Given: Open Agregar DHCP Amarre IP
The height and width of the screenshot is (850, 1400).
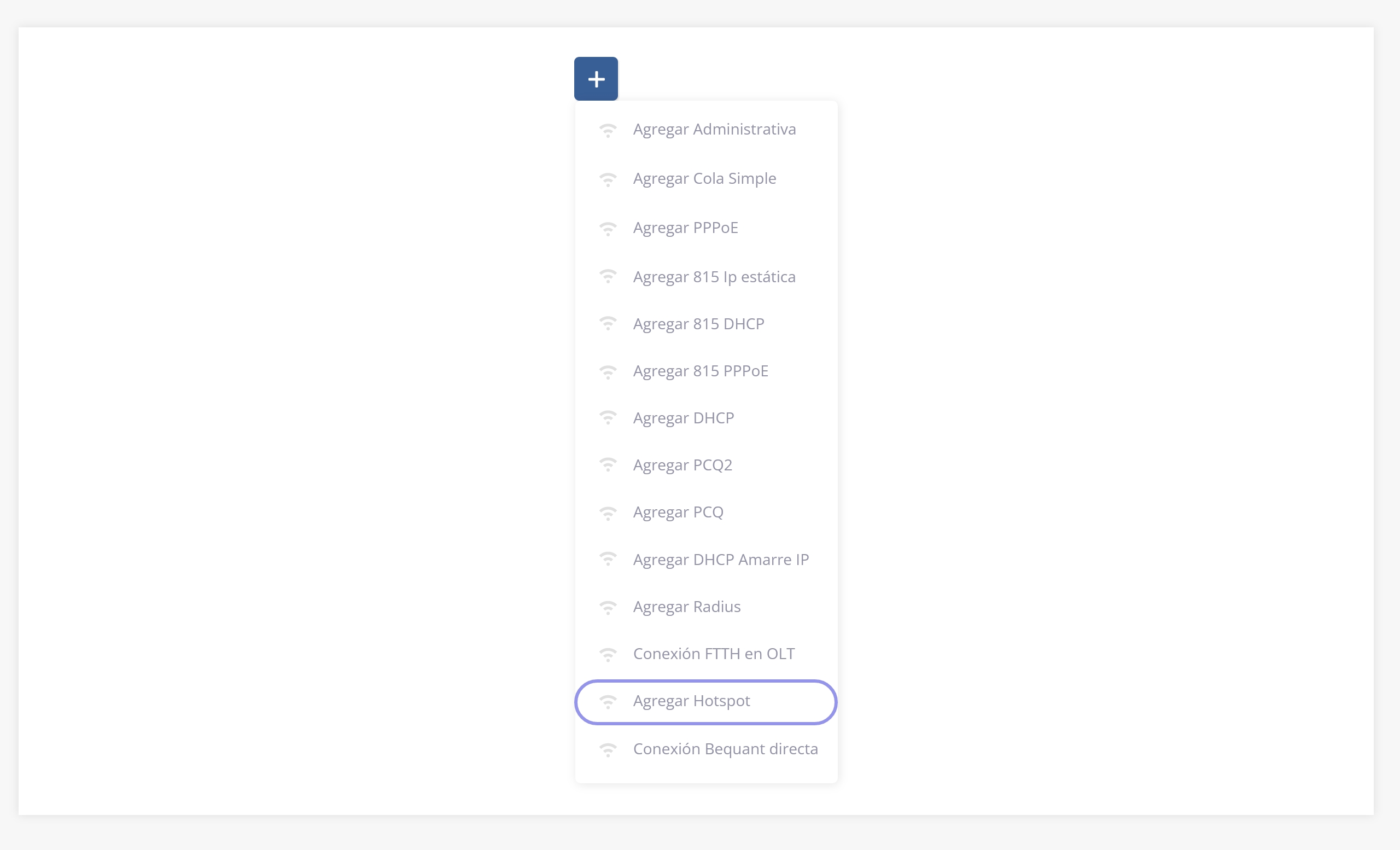Looking at the screenshot, I should click(720, 560).
